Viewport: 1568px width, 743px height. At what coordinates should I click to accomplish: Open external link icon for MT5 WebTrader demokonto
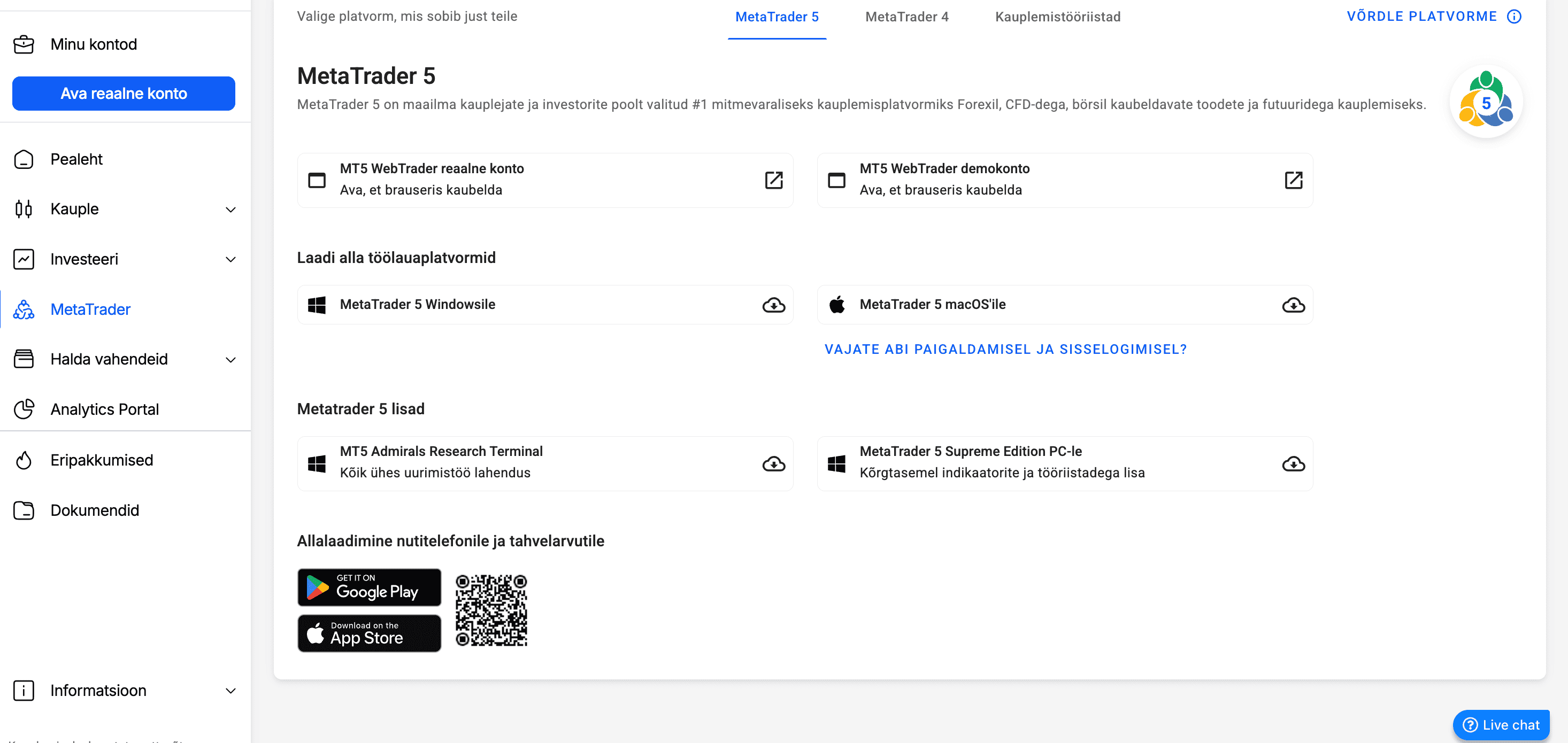click(1294, 180)
